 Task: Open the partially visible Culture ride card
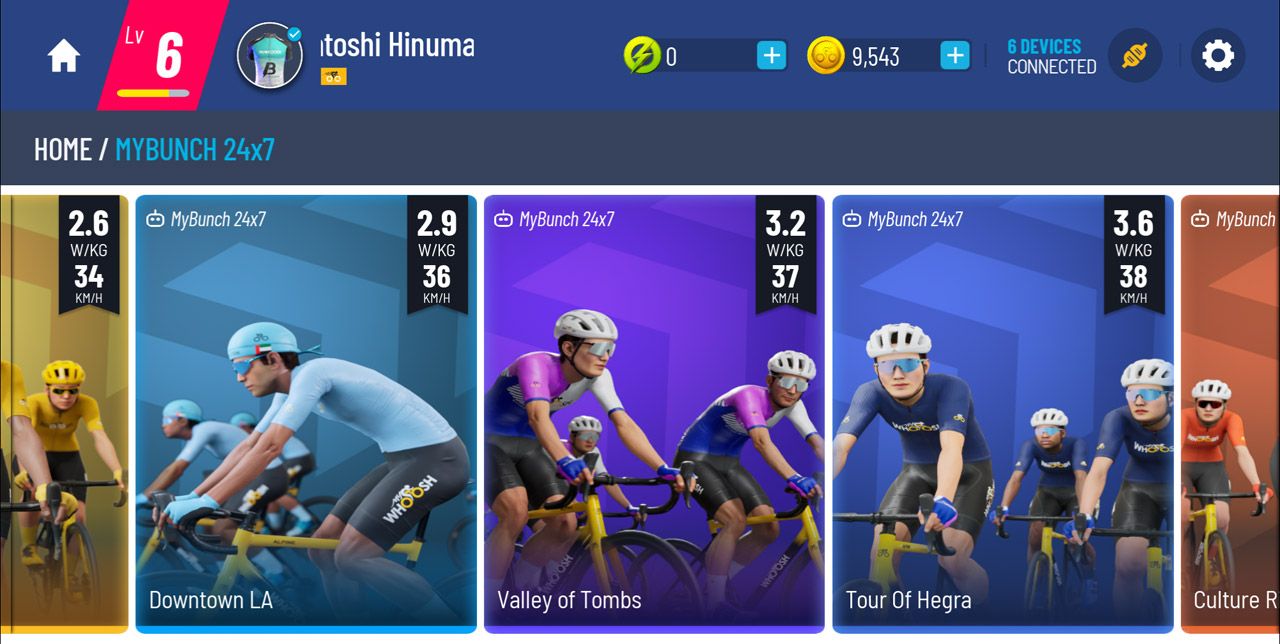coord(1230,414)
